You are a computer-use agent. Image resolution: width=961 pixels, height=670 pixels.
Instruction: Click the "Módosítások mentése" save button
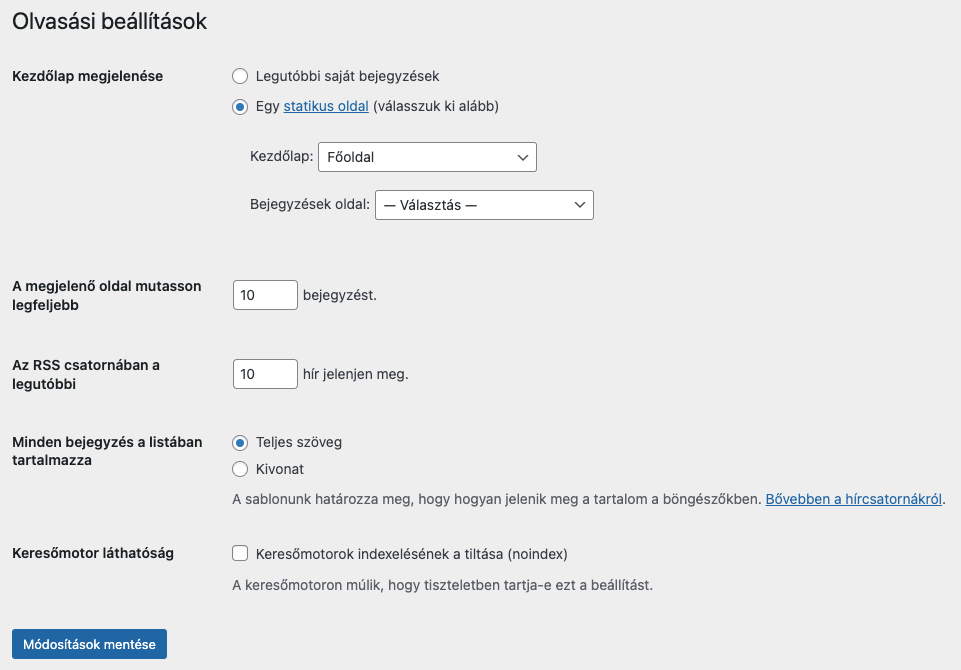pos(89,644)
